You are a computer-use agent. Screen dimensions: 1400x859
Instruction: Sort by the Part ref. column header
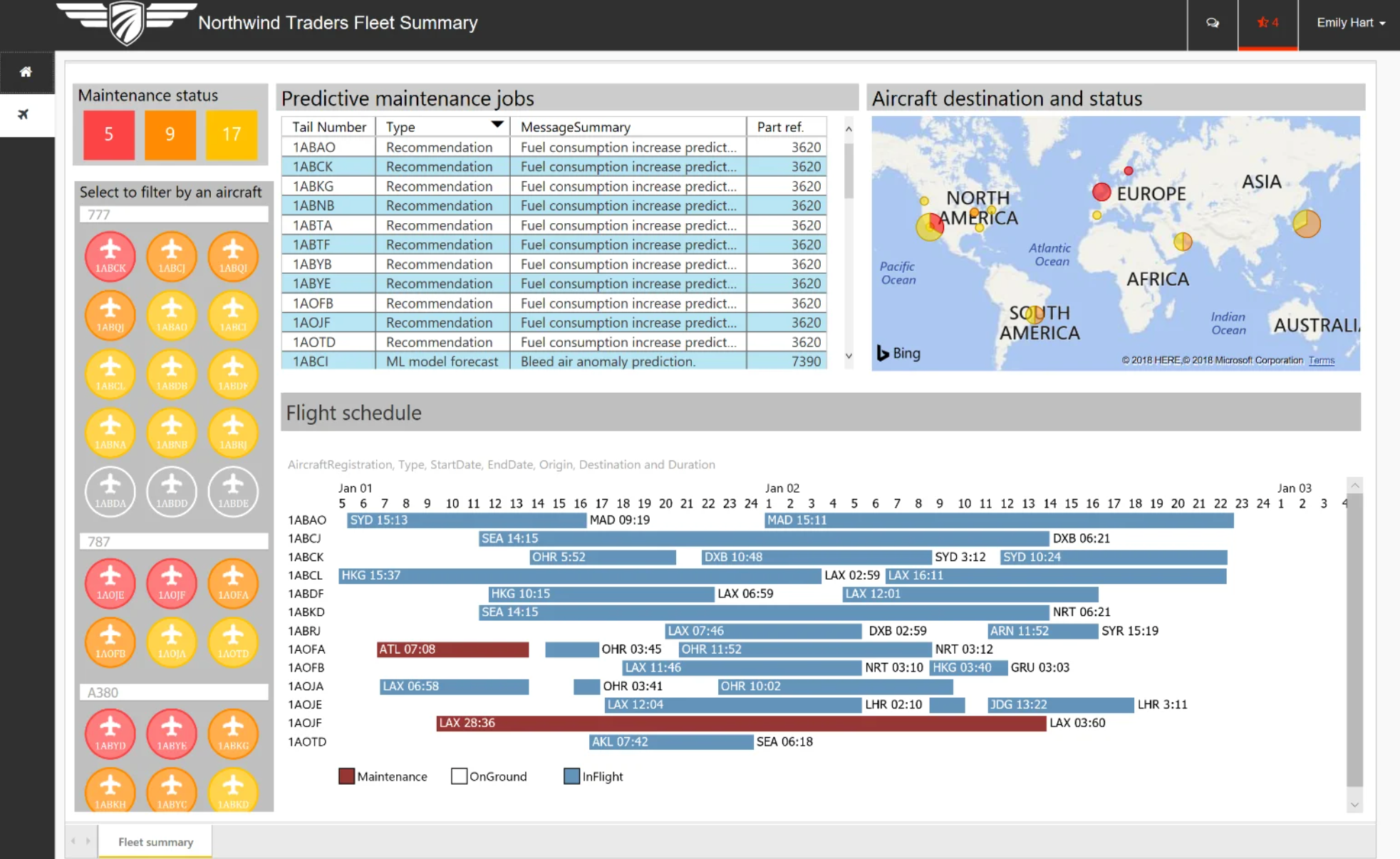pos(787,127)
